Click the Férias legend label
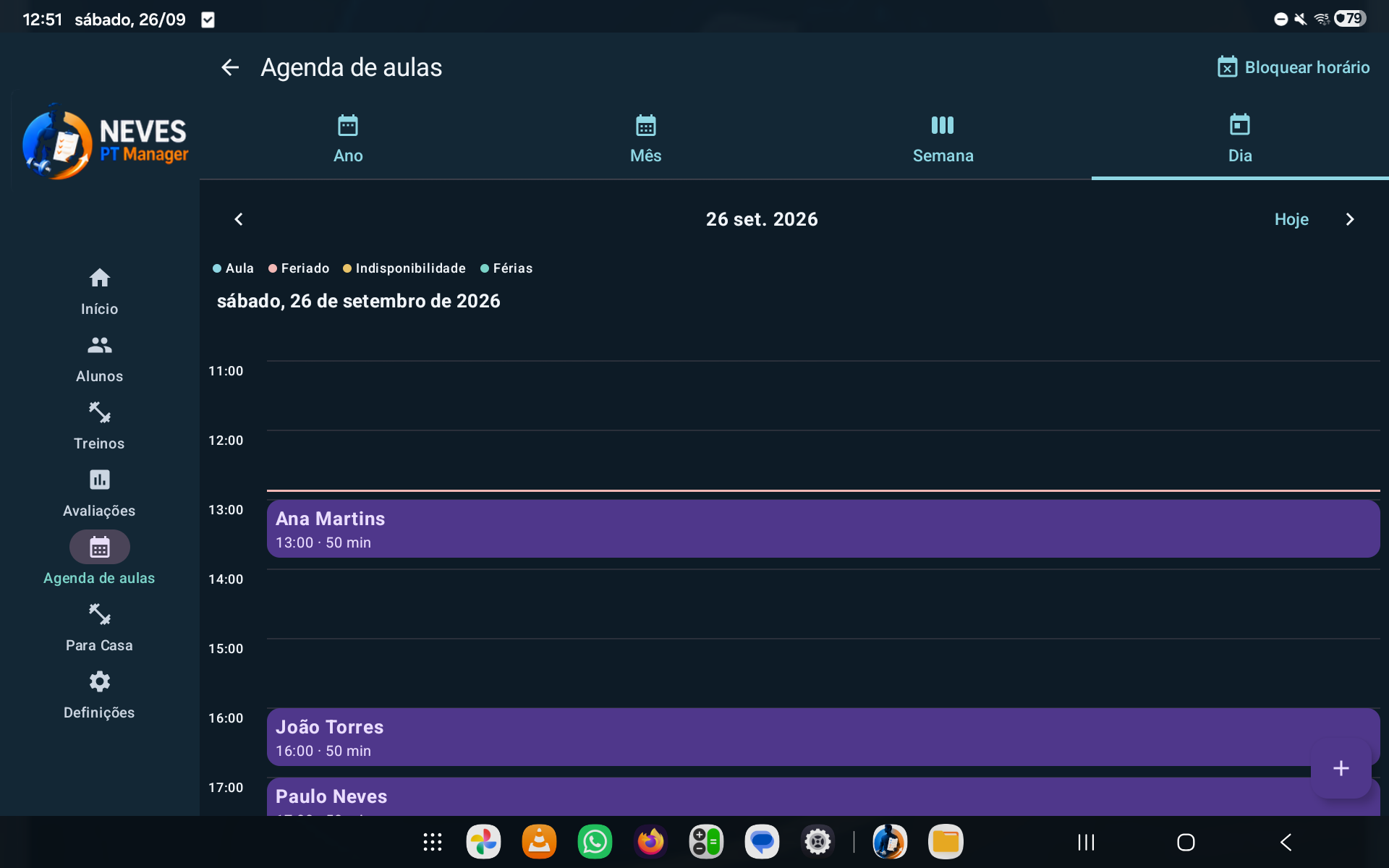Viewport: 1389px width, 868px height. tap(513, 268)
